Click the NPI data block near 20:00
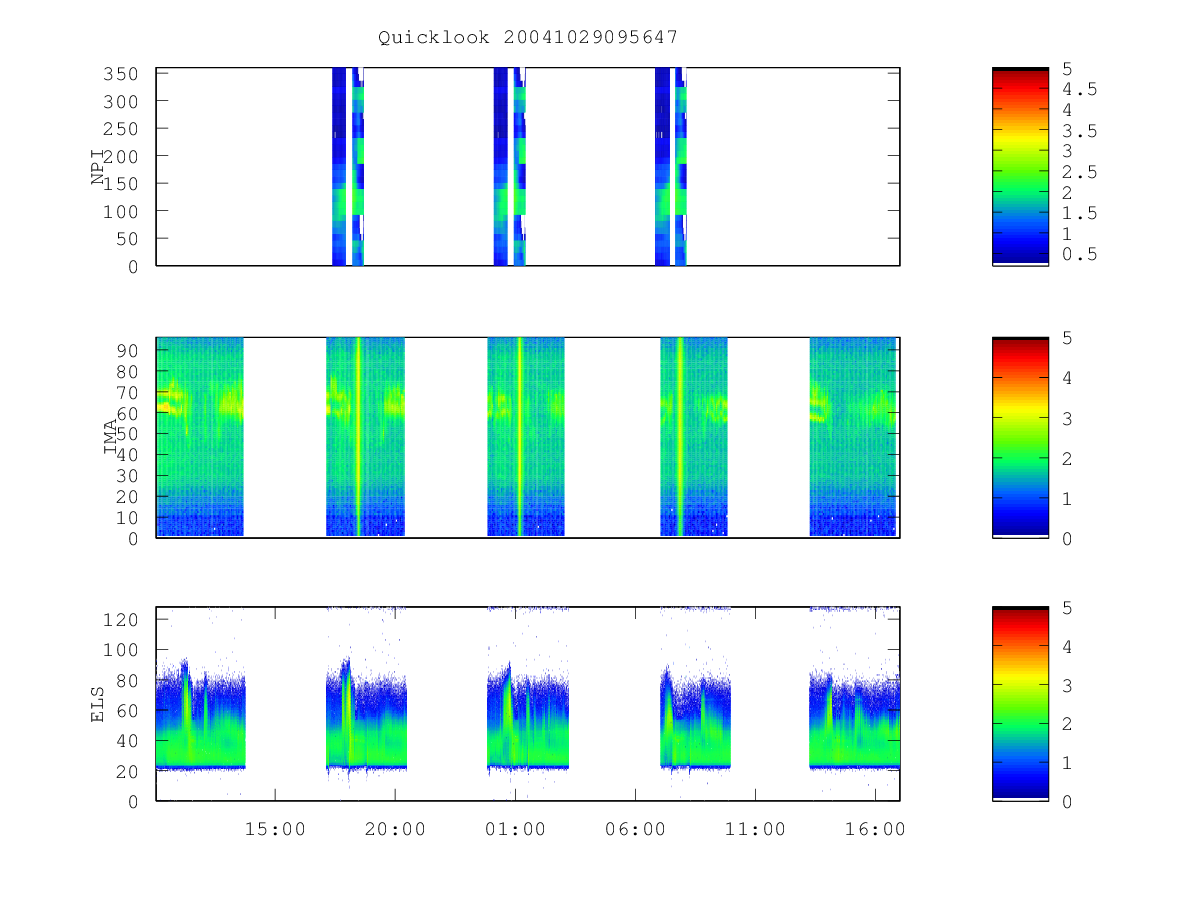The image size is (1200, 900). pyautogui.click(x=348, y=166)
